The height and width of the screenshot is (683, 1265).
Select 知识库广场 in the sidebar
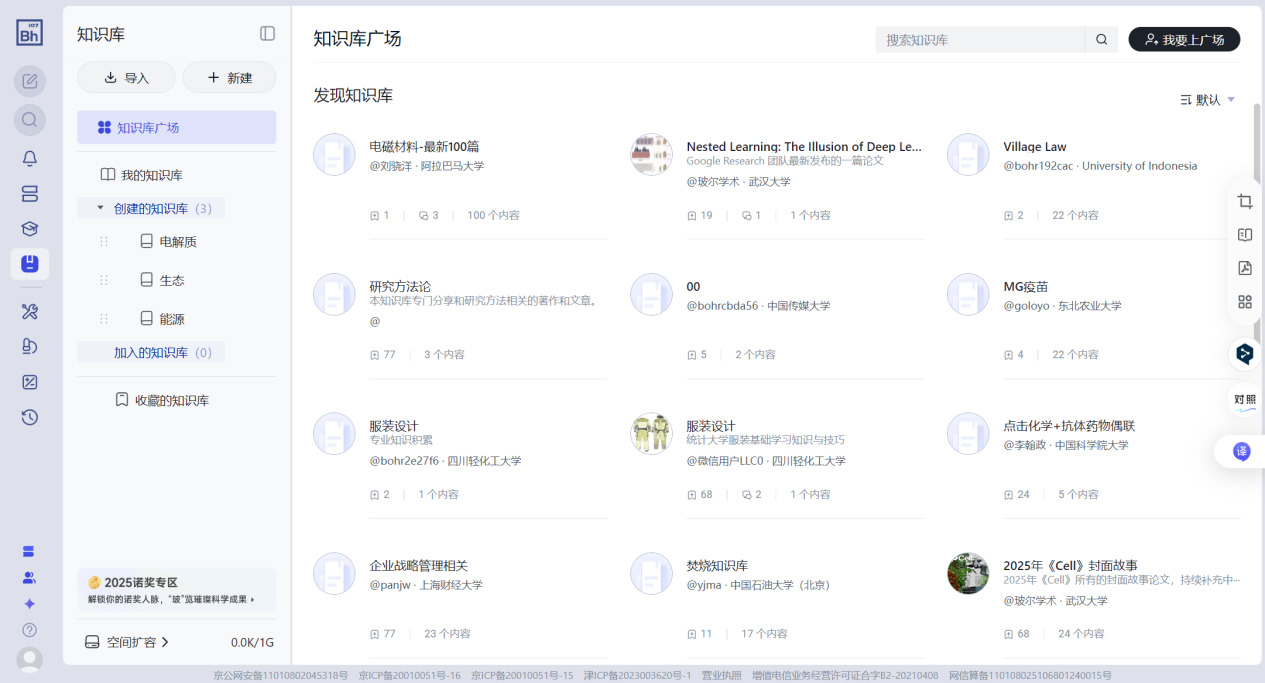tap(176, 128)
